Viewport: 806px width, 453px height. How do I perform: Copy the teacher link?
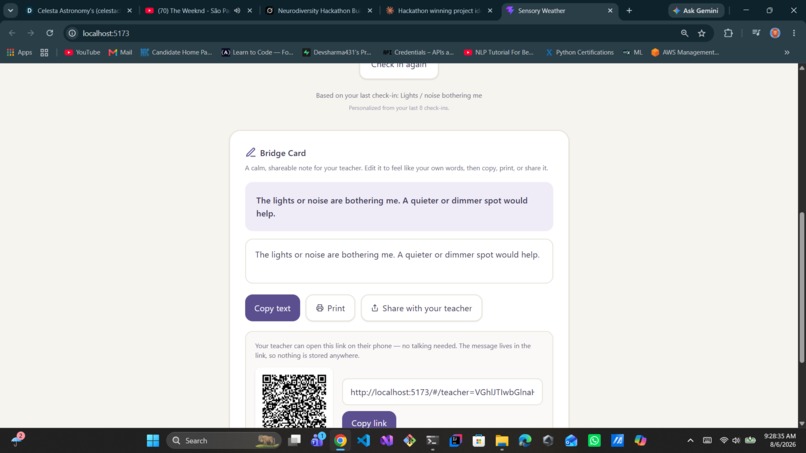[x=369, y=422]
